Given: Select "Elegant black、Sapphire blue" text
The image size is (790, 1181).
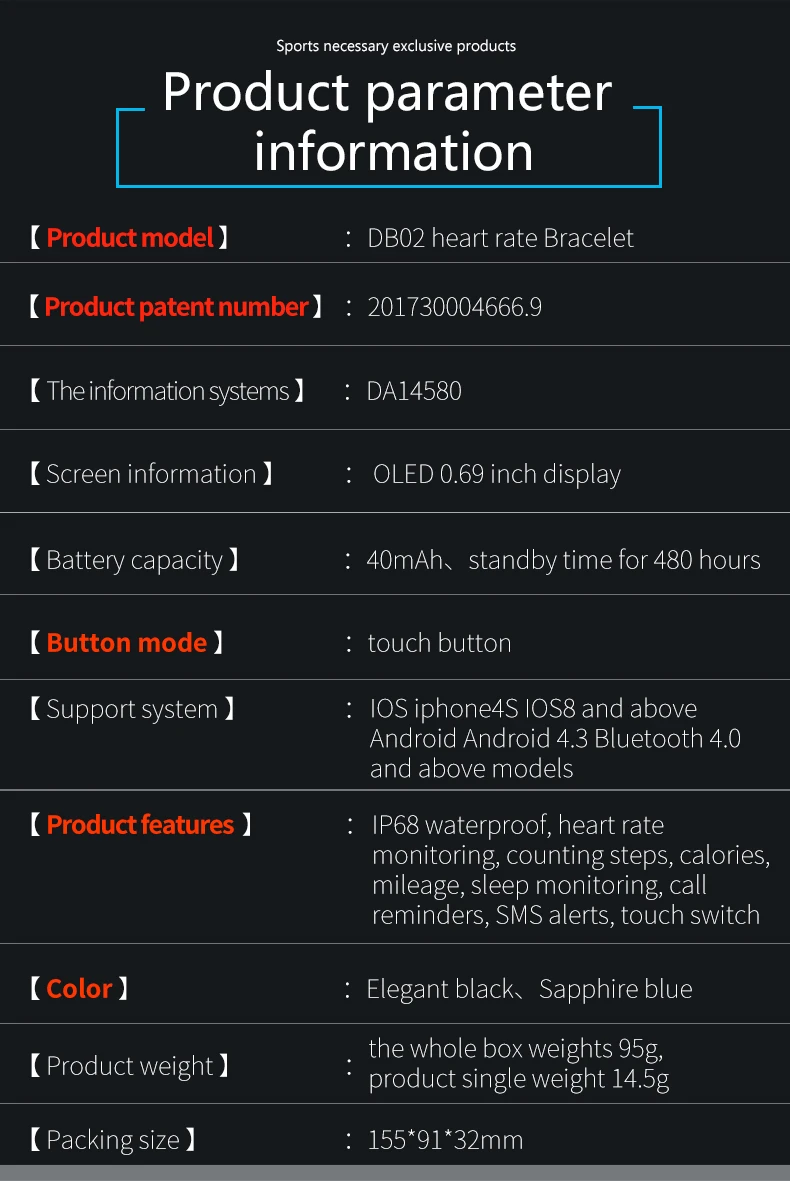Looking at the screenshot, I should point(529,989).
